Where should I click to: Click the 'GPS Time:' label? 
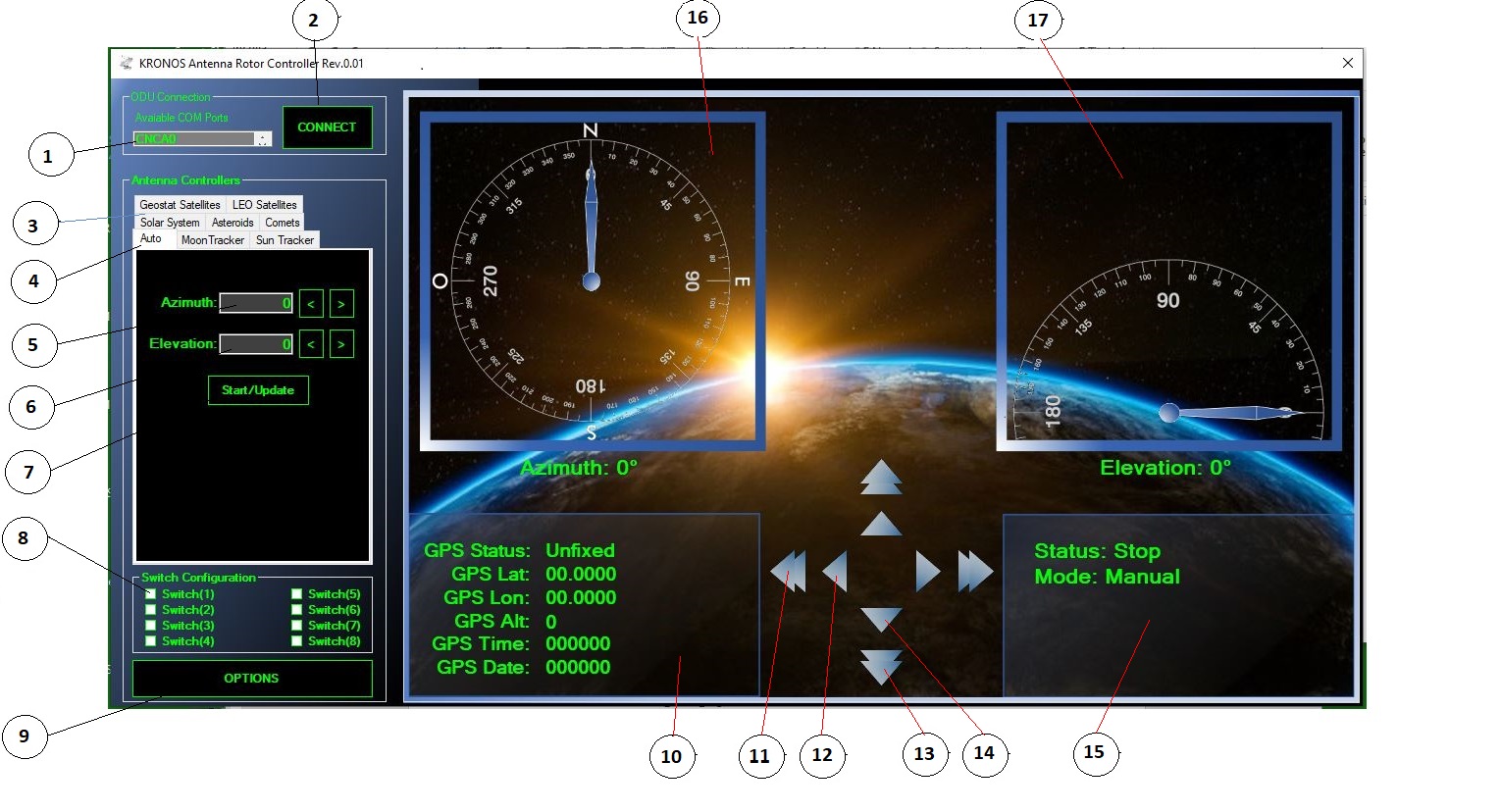point(481,644)
